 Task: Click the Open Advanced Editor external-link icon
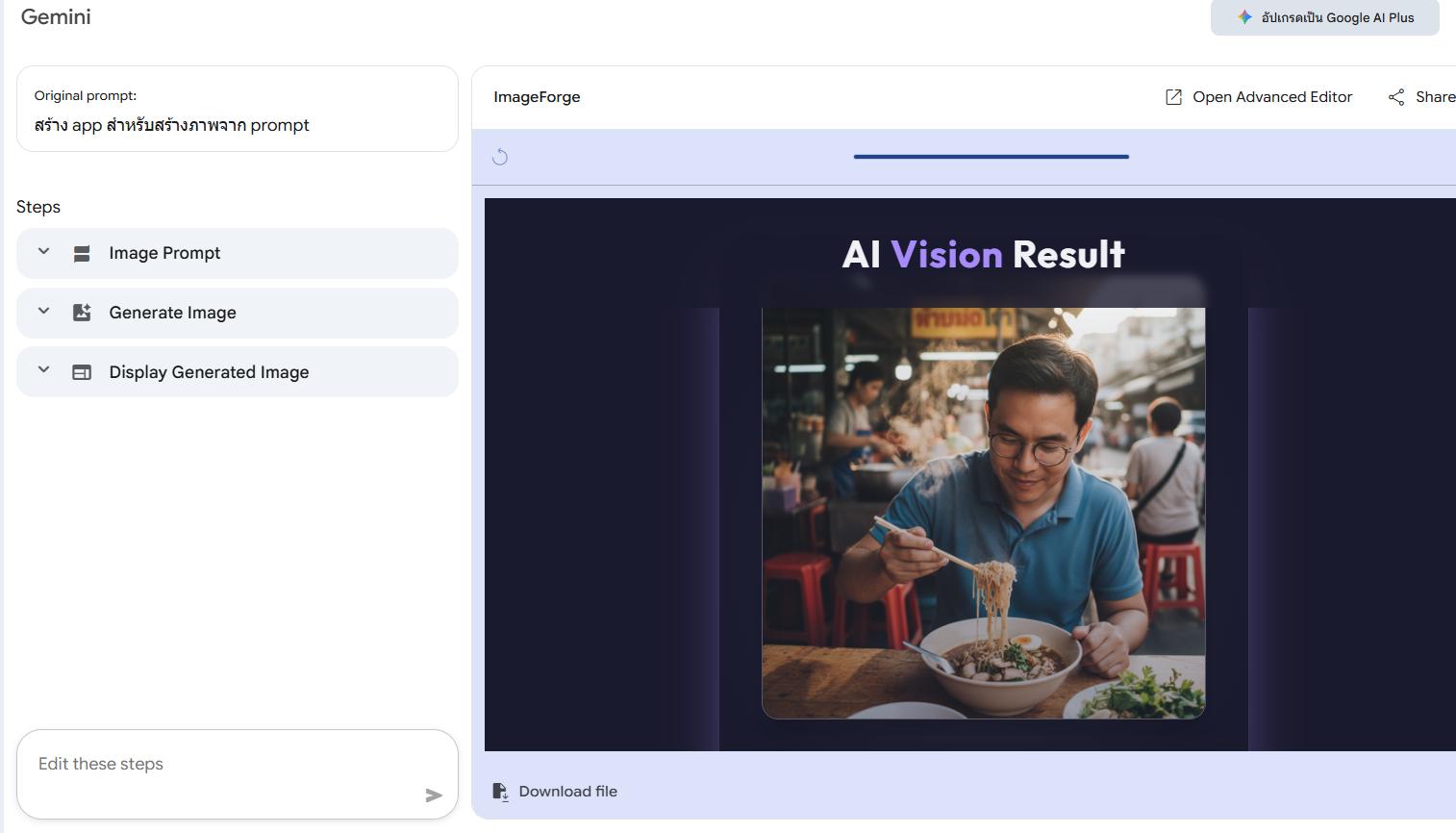pyautogui.click(x=1173, y=97)
